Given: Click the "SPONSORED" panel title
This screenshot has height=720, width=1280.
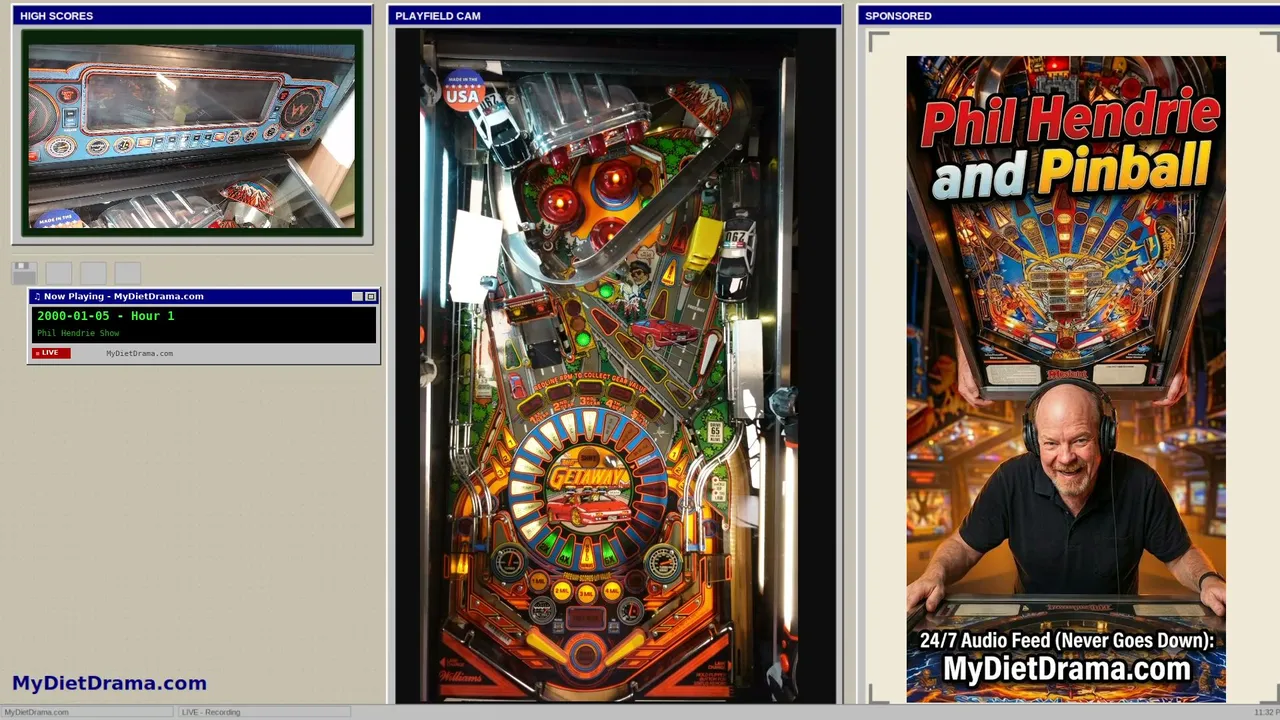Looking at the screenshot, I should coord(898,16).
